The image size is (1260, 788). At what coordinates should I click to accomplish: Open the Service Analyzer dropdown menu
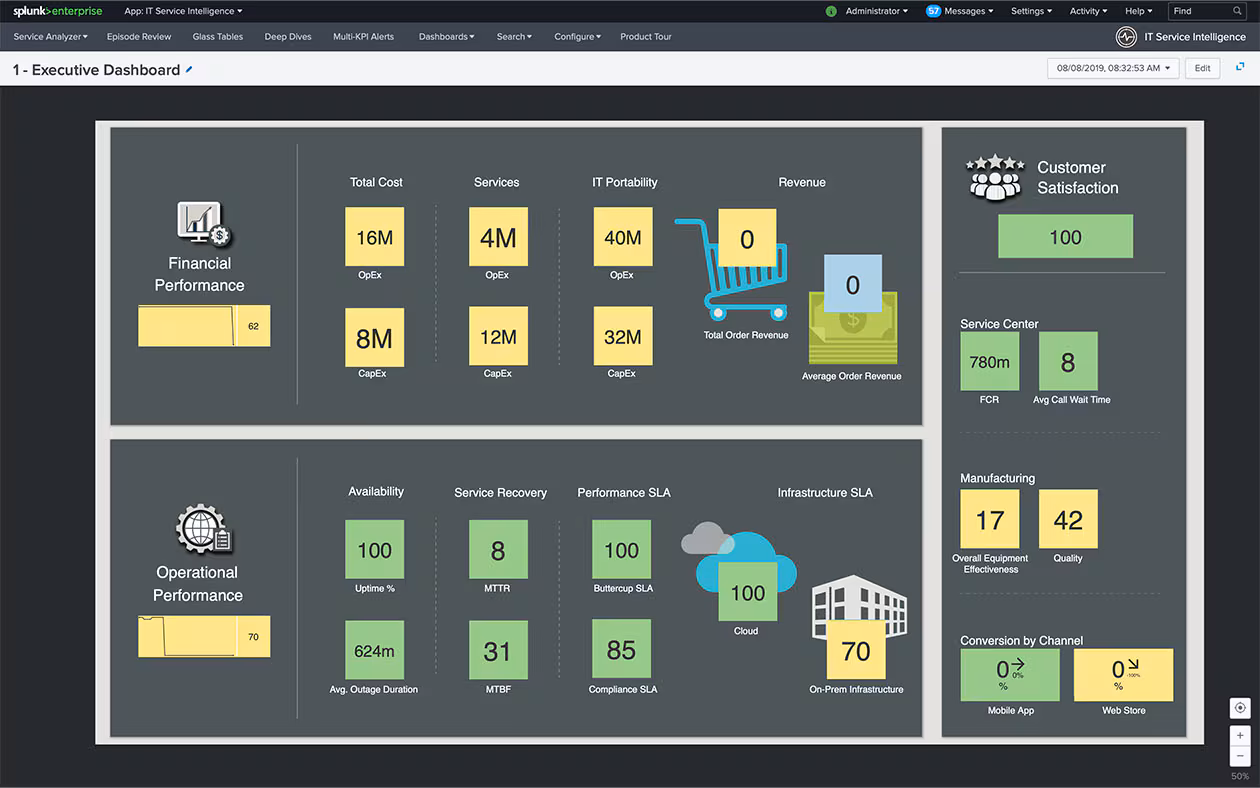(64, 37)
